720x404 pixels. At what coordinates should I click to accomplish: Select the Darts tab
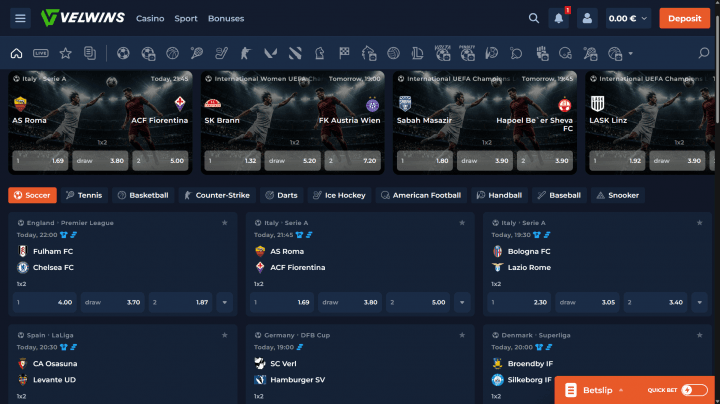(282, 195)
